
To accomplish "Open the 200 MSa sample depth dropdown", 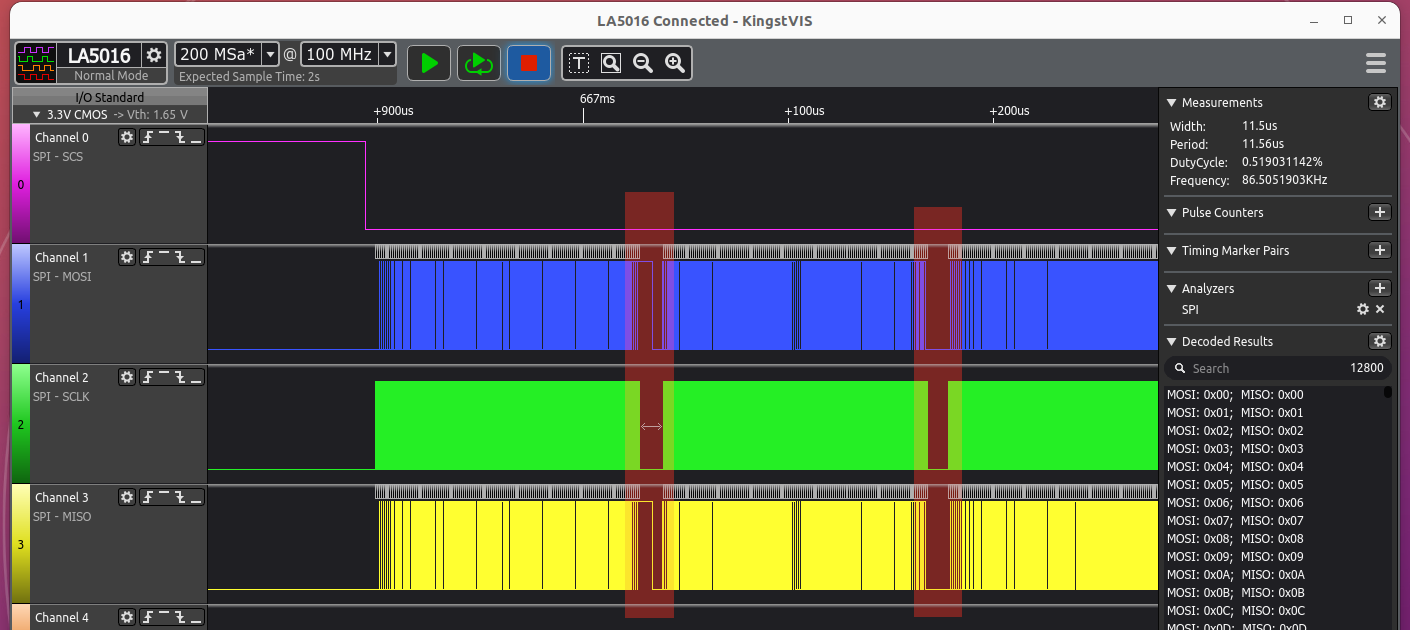I will point(270,54).
